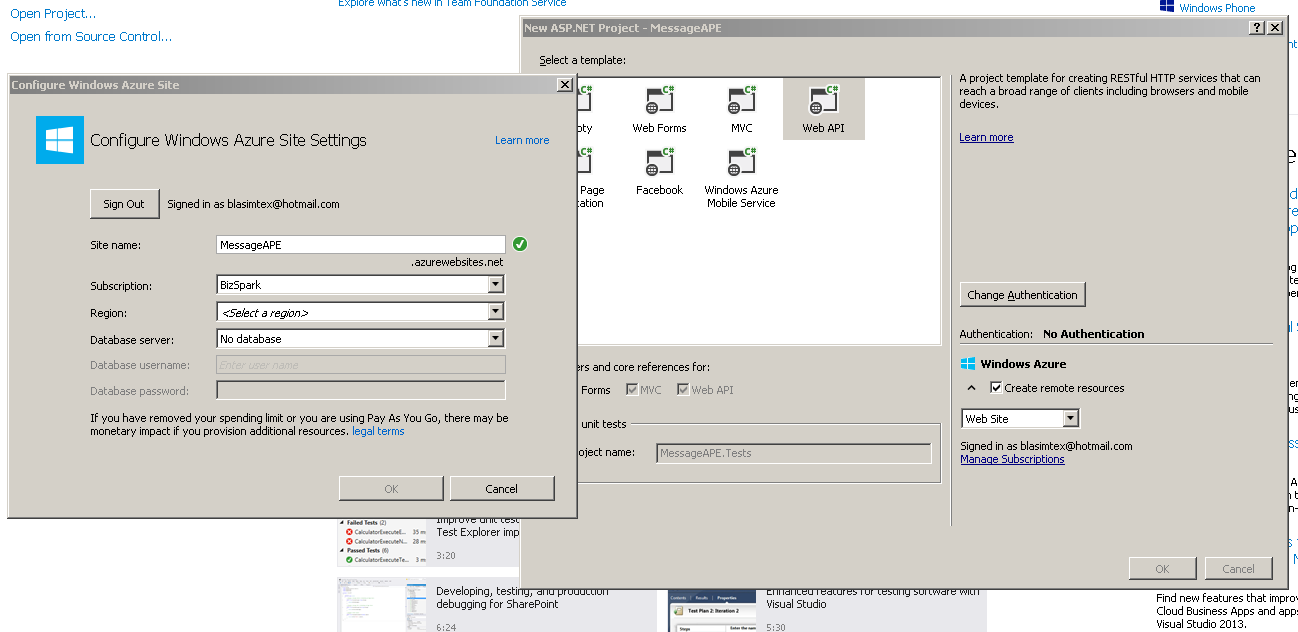Uncheck Create remote resources checkbox
This screenshot has height=632, width=1298.
(996, 388)
